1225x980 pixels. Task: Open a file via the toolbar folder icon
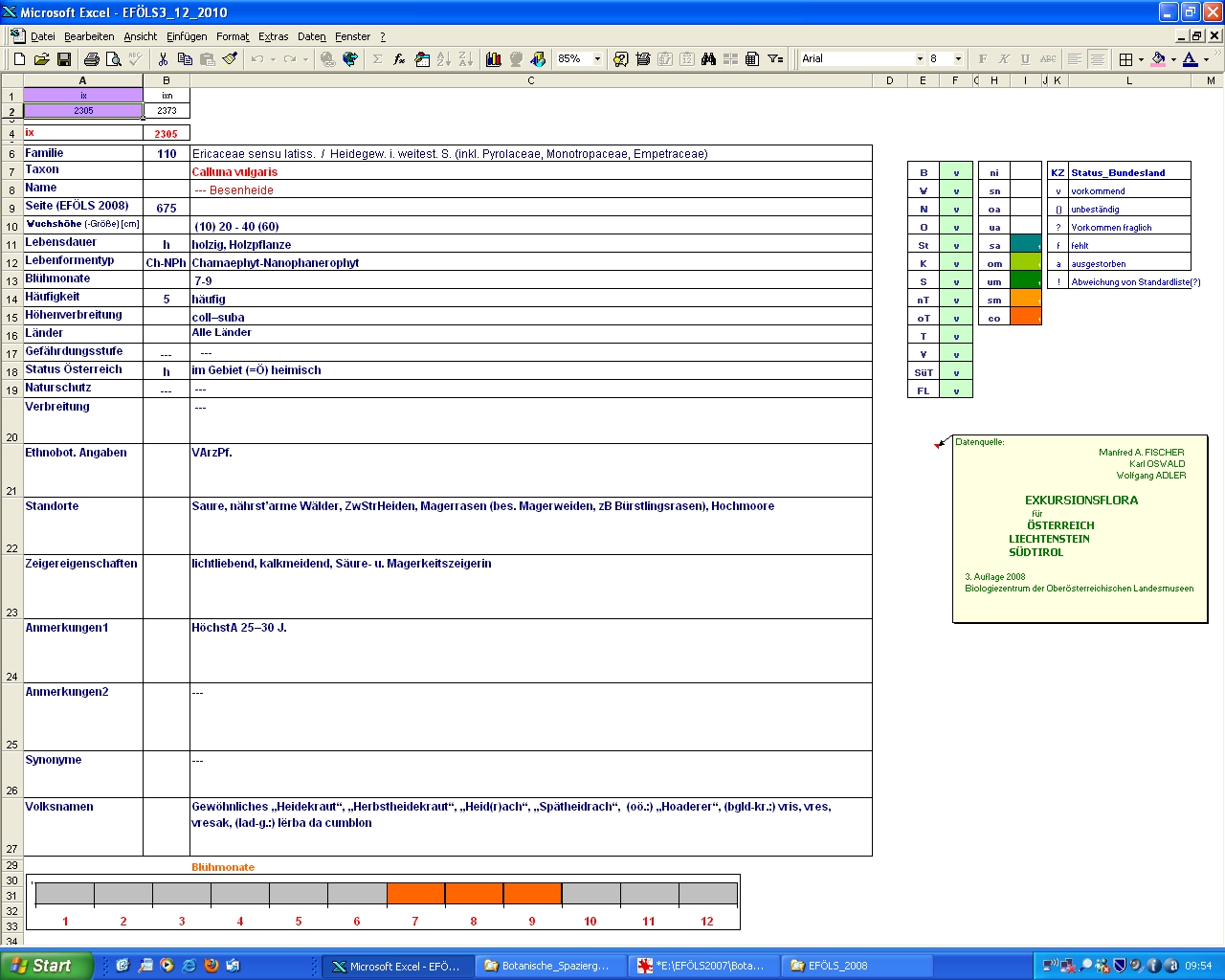[x=41, y=59]
